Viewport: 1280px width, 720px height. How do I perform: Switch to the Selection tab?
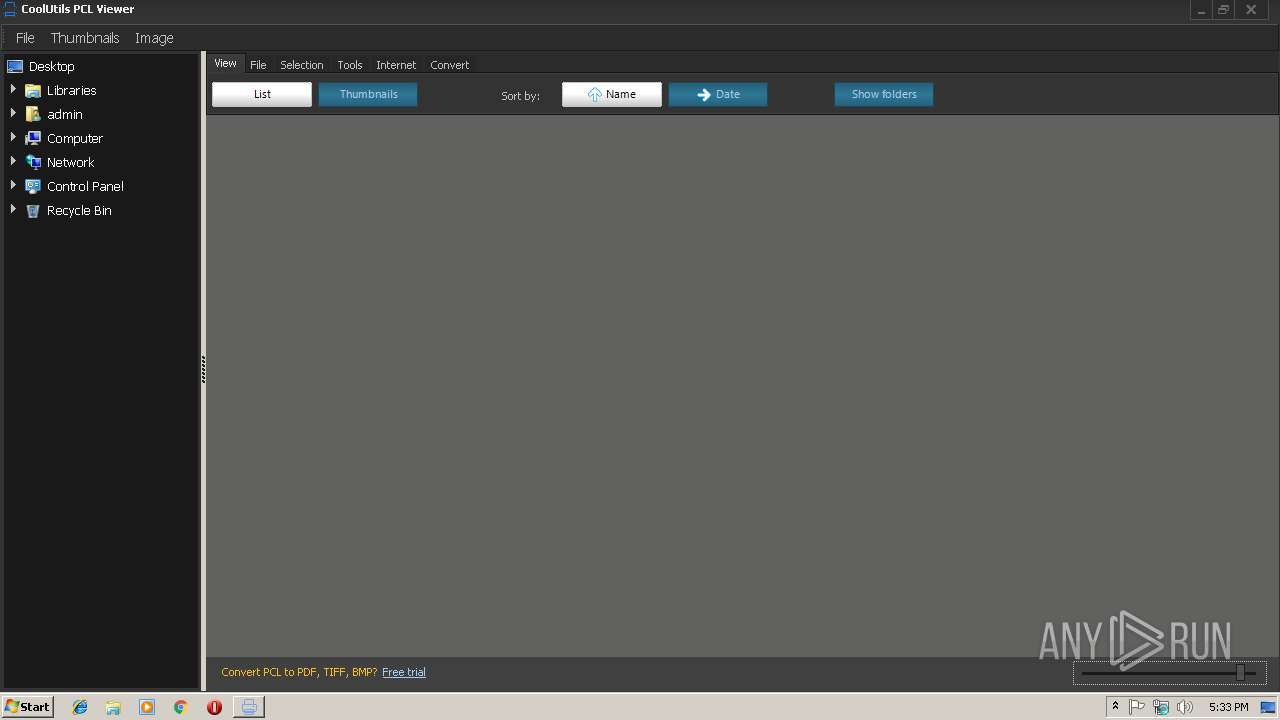pos(301,65)
